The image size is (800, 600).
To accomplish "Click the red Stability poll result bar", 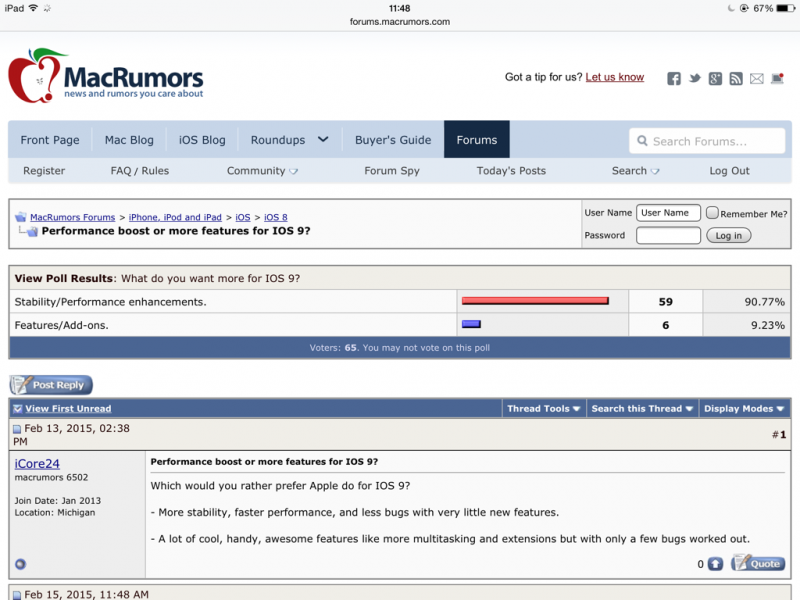I will [x=535, y=301].
